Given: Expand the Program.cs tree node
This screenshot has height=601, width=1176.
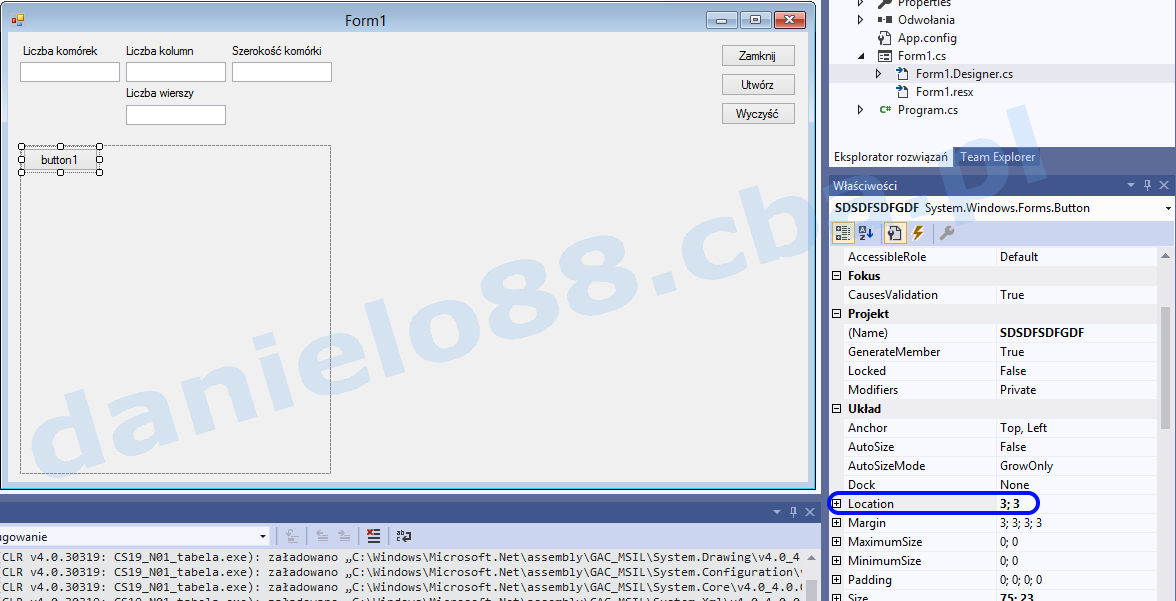Looking at the screenshot, I should 861,110.
